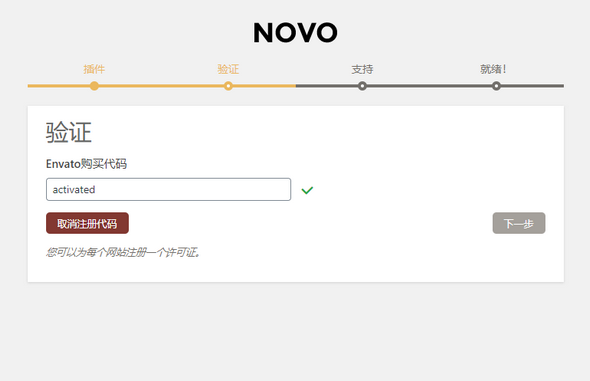
Task: Click the 支持 step circle marker
Action: pyautogui.click(x=362, y=86)
